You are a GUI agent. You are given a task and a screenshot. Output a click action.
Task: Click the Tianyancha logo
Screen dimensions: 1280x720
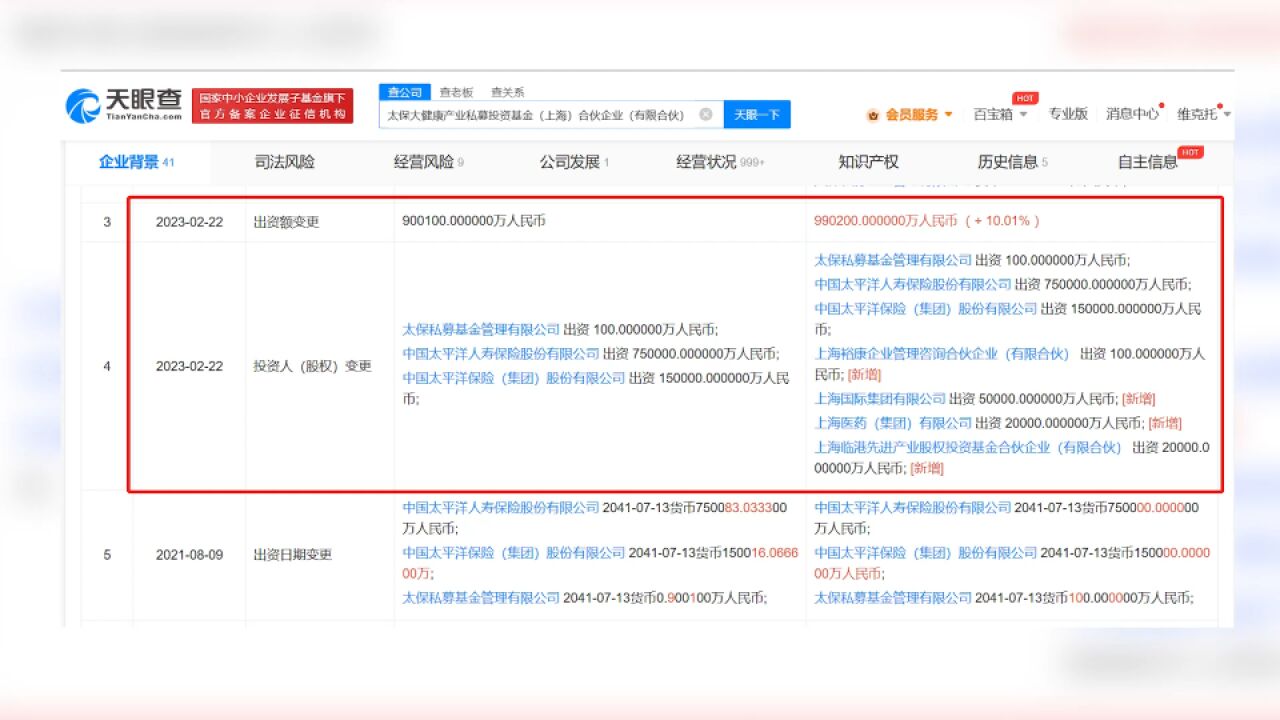pyautogui.click(x=126, y=105)
